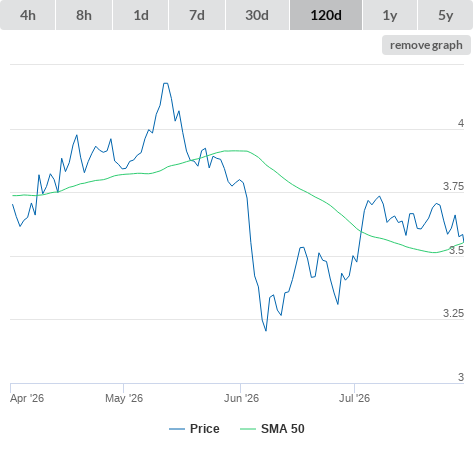Viewport: 474px width, 455px height.
Task: Click the blue Price legend line marker
Action: coord(177,429)
